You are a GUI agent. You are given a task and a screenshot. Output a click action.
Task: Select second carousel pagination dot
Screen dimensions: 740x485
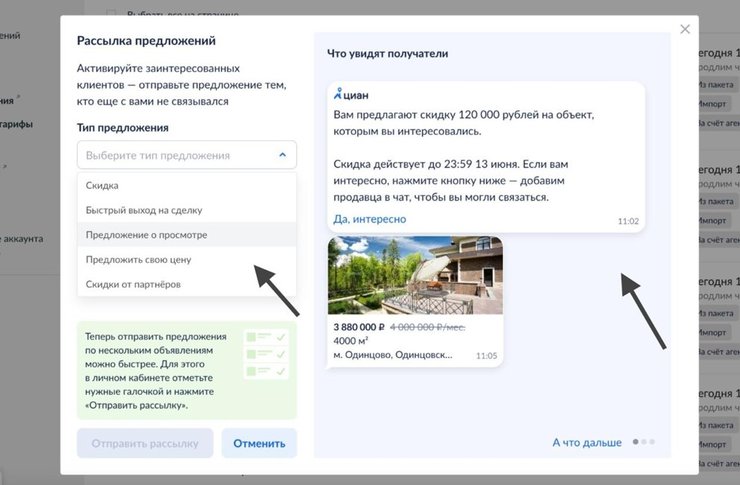pos(644,442)
